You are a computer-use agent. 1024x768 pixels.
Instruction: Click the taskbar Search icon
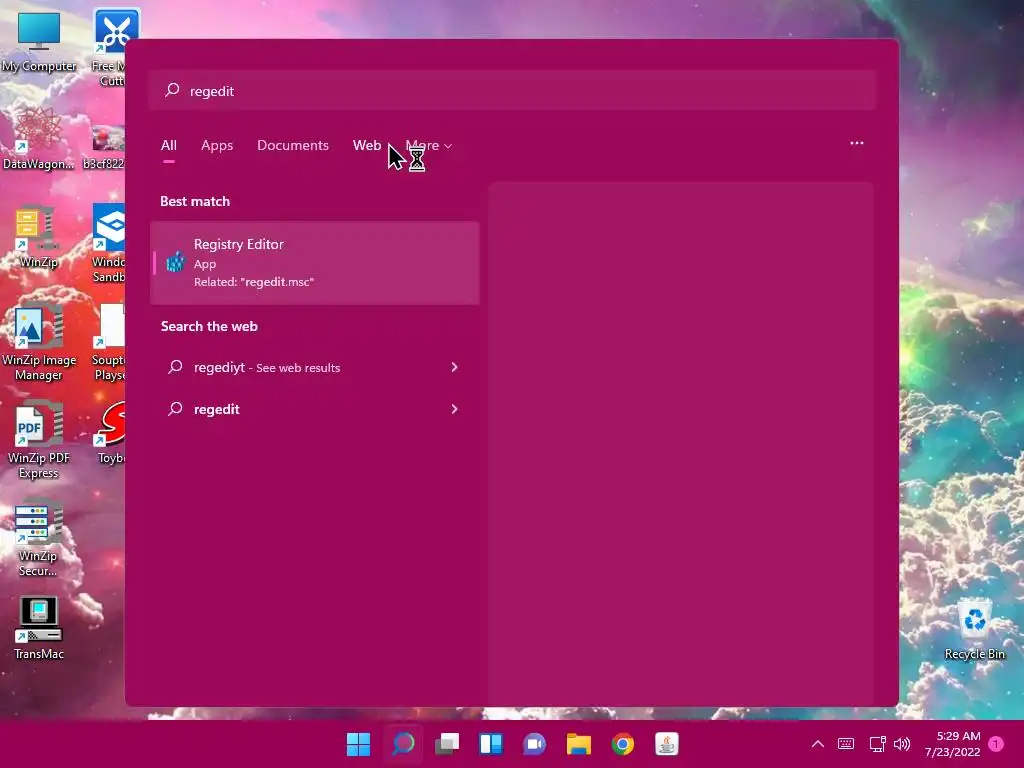pos(403,744)
